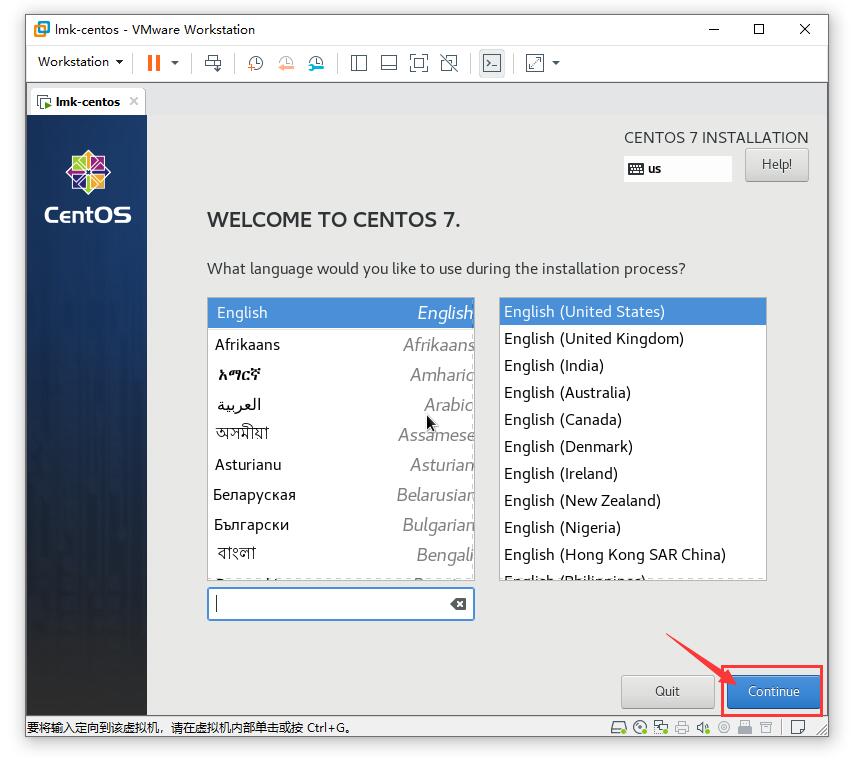856x770 pixels.
Task: Continue to the next installation step
Action: click(x=774, y=691)
